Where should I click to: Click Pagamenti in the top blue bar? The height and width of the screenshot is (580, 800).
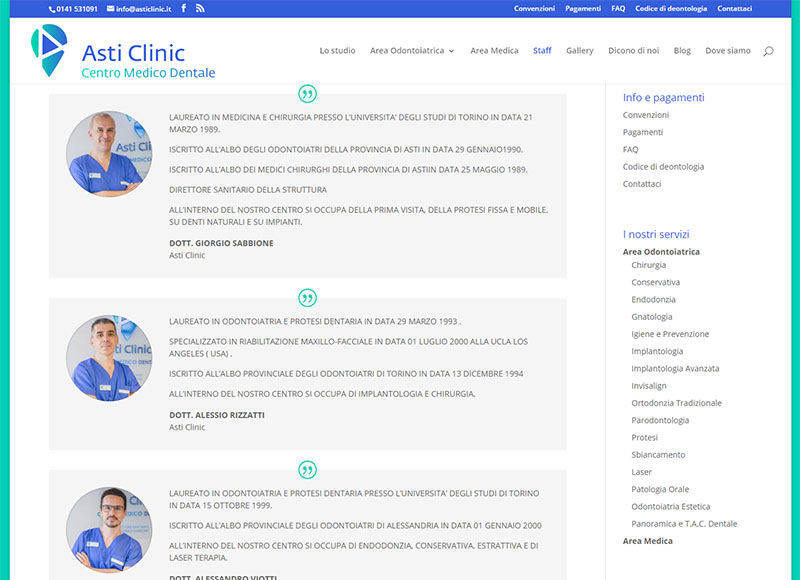coord(583,8)
